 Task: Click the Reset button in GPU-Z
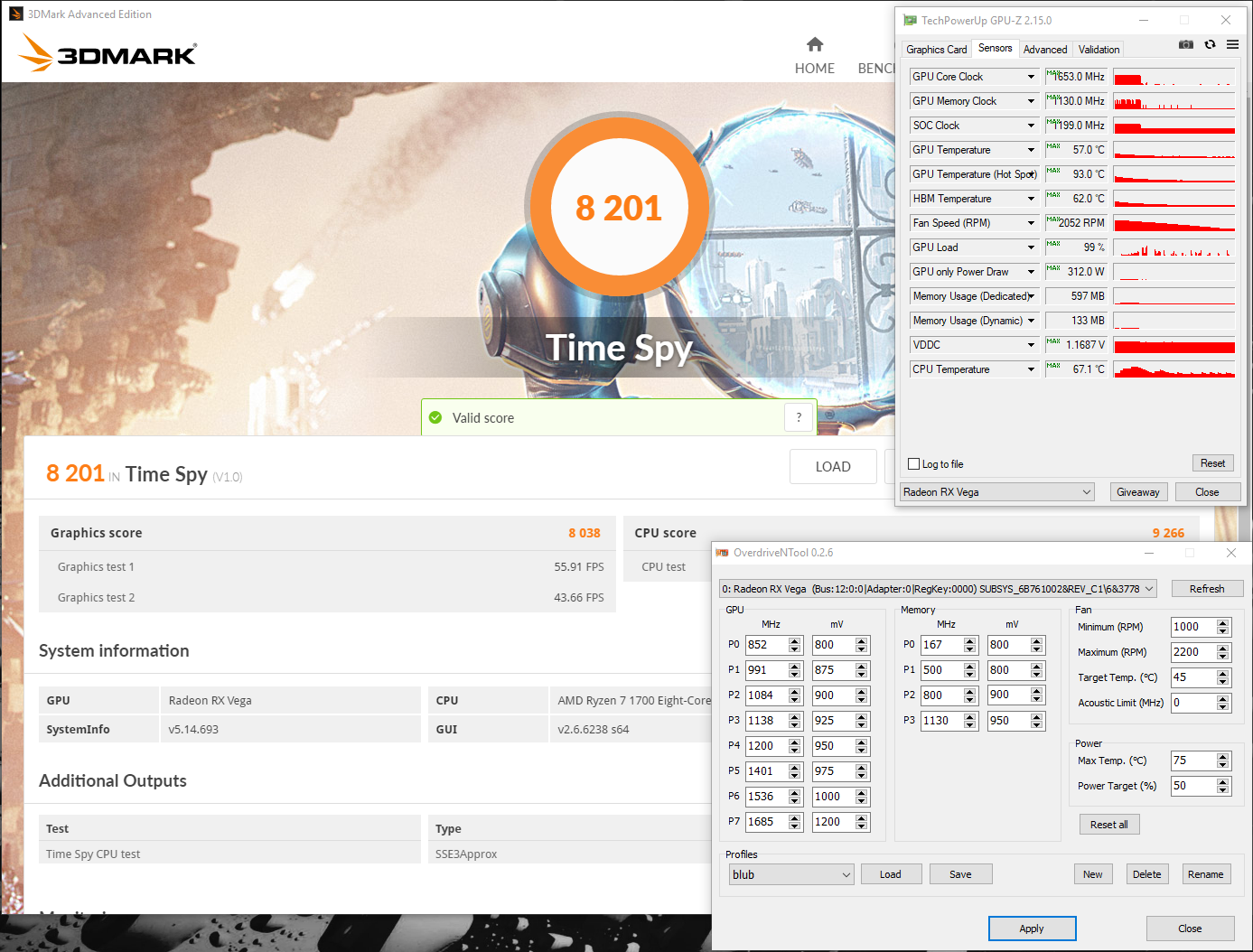pyautogui.click(x=1212, y=463)
